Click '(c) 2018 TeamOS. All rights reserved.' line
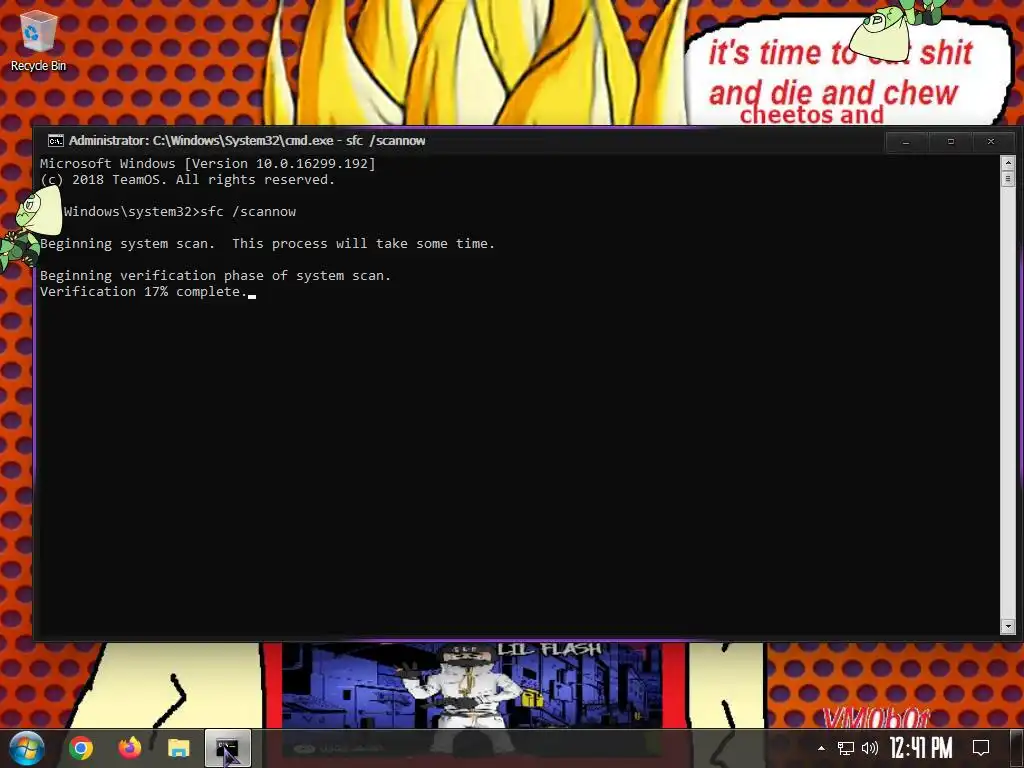 coord(187,180)
